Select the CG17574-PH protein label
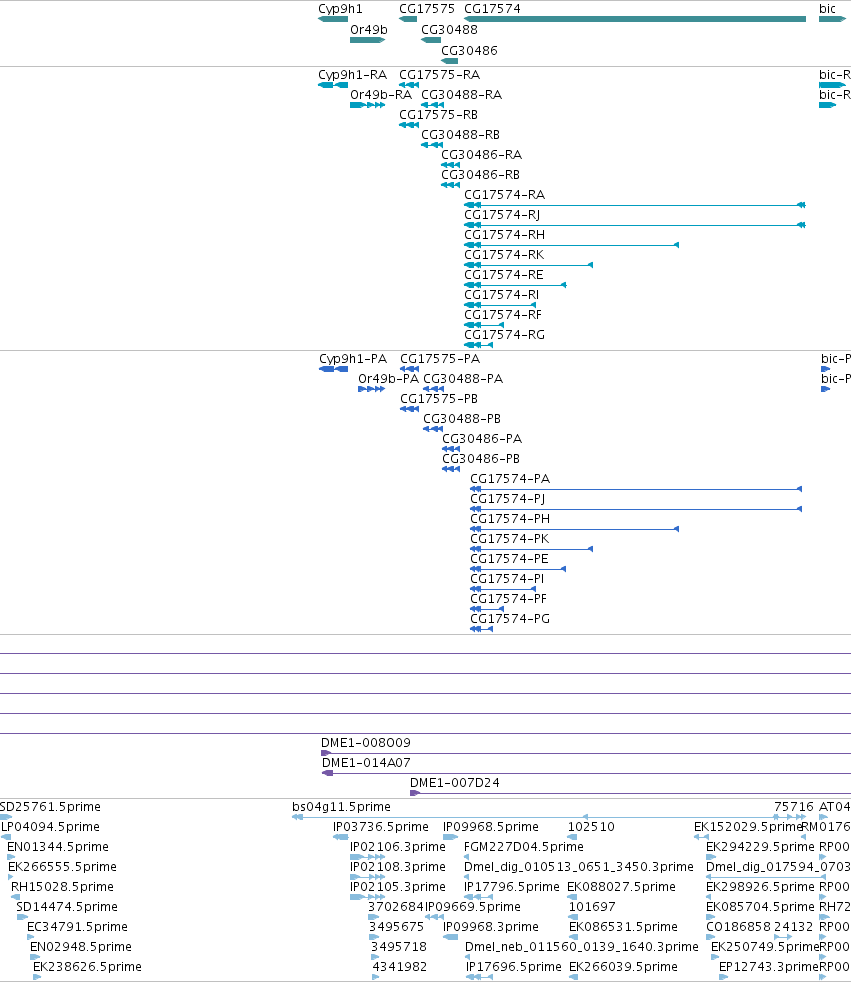This screenshot has height=982, width=851. pos(510,519)
